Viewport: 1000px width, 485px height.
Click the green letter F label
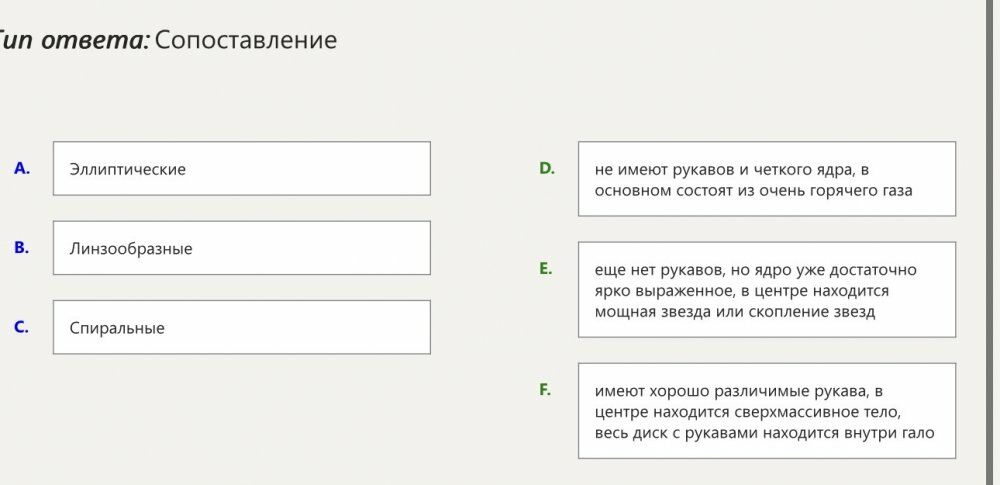tap(545, 389)
